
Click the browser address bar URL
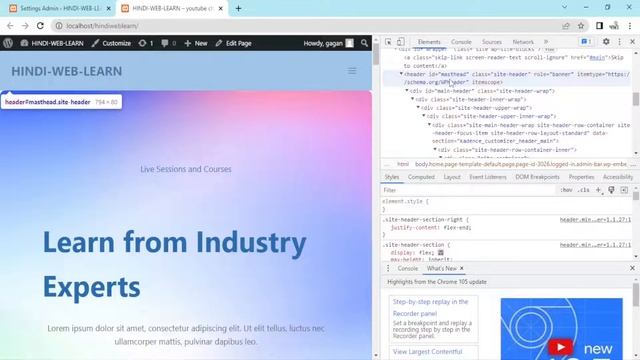pyautogui.click(x=102, y=26)
